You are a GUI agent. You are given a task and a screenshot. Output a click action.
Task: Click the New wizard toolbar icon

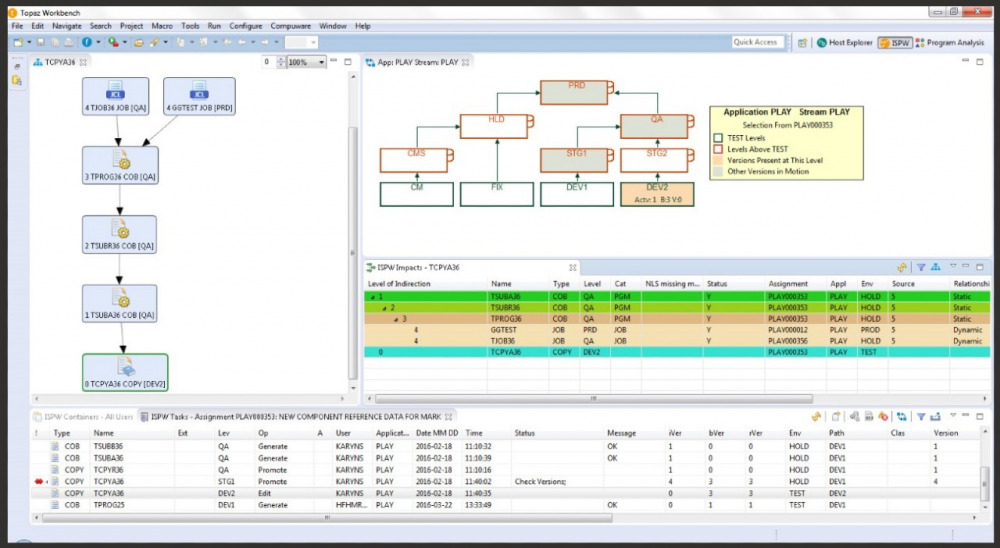click(17, 42)
